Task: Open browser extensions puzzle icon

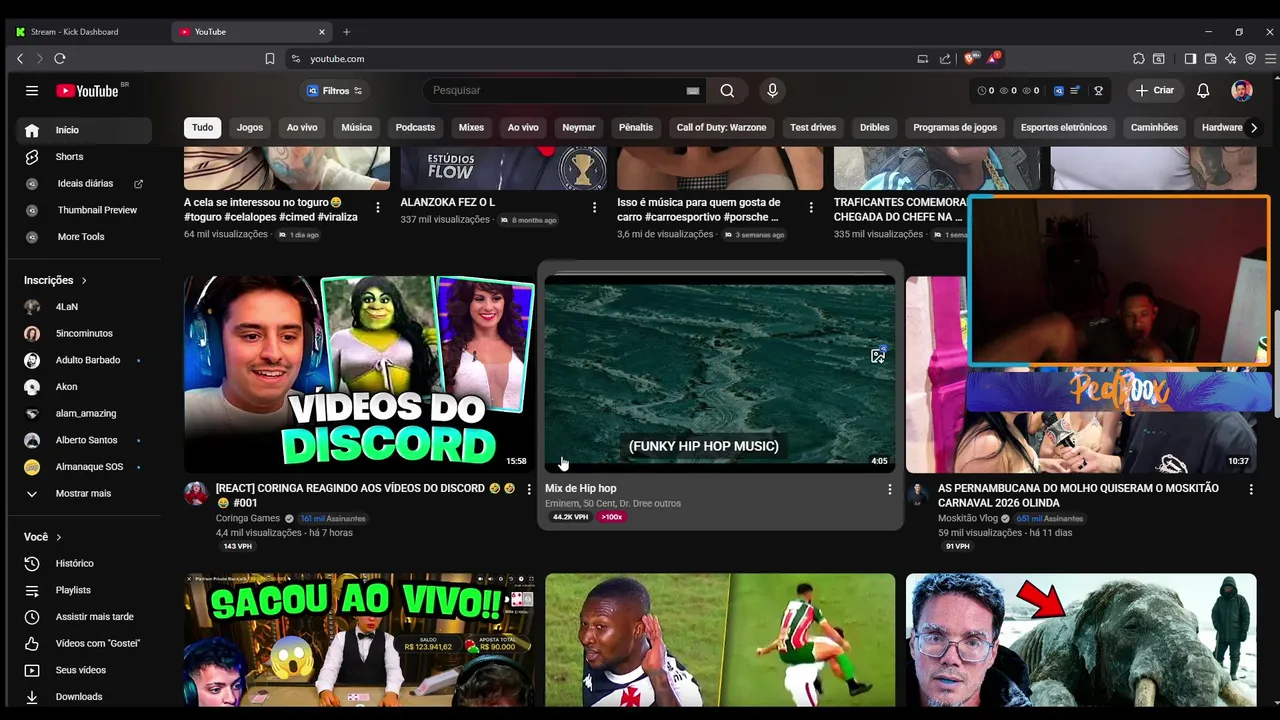Action: pyautogui.click(x=1139, y=59)
